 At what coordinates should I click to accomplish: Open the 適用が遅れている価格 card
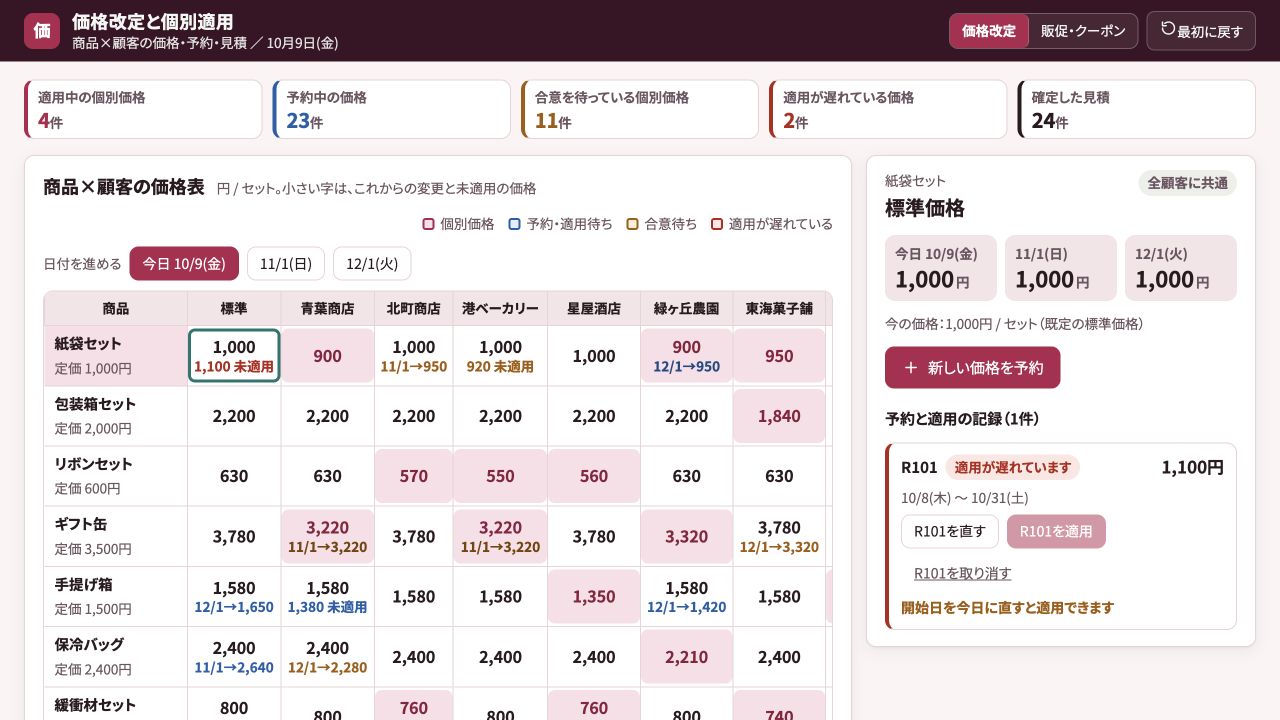[x=888, y=110]
